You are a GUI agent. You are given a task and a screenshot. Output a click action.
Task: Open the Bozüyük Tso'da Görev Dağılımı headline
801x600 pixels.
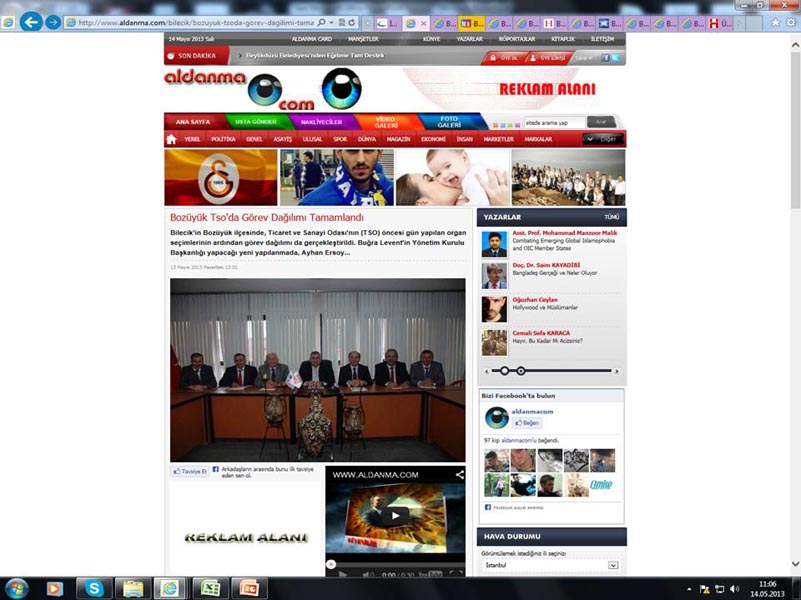click(267, 218)
